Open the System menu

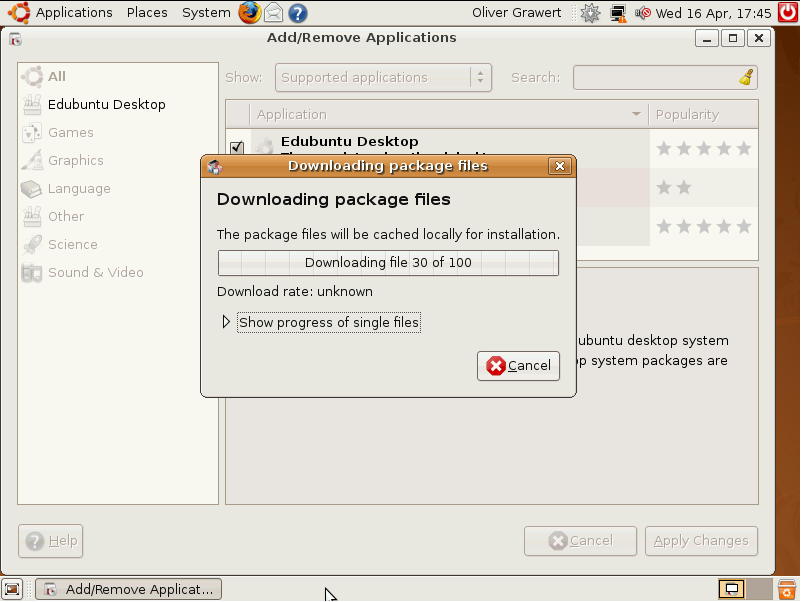(206, 13)
